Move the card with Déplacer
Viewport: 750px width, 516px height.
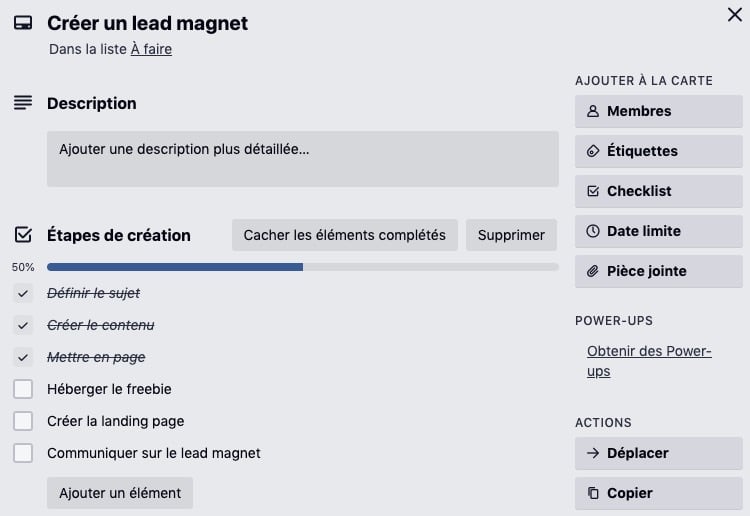pyautogui.click(x=658, y=453)
